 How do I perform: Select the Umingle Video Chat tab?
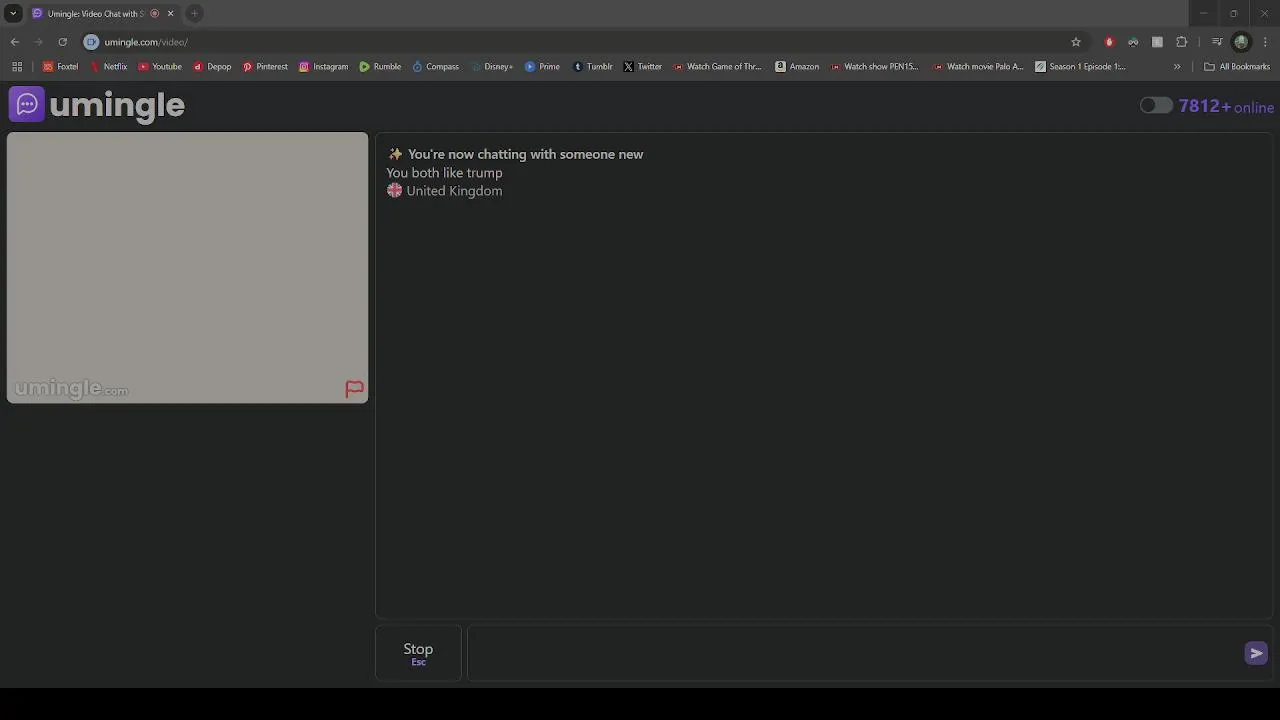pyautogui.click(x=95, y=14)
